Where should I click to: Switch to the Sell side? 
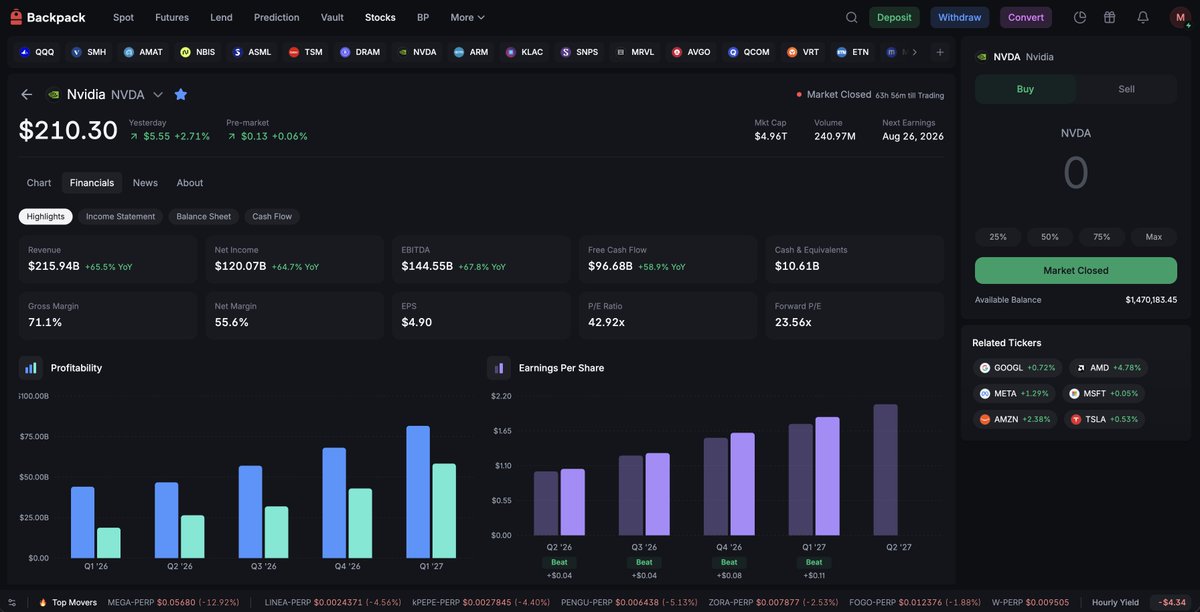click(1126, 89)
